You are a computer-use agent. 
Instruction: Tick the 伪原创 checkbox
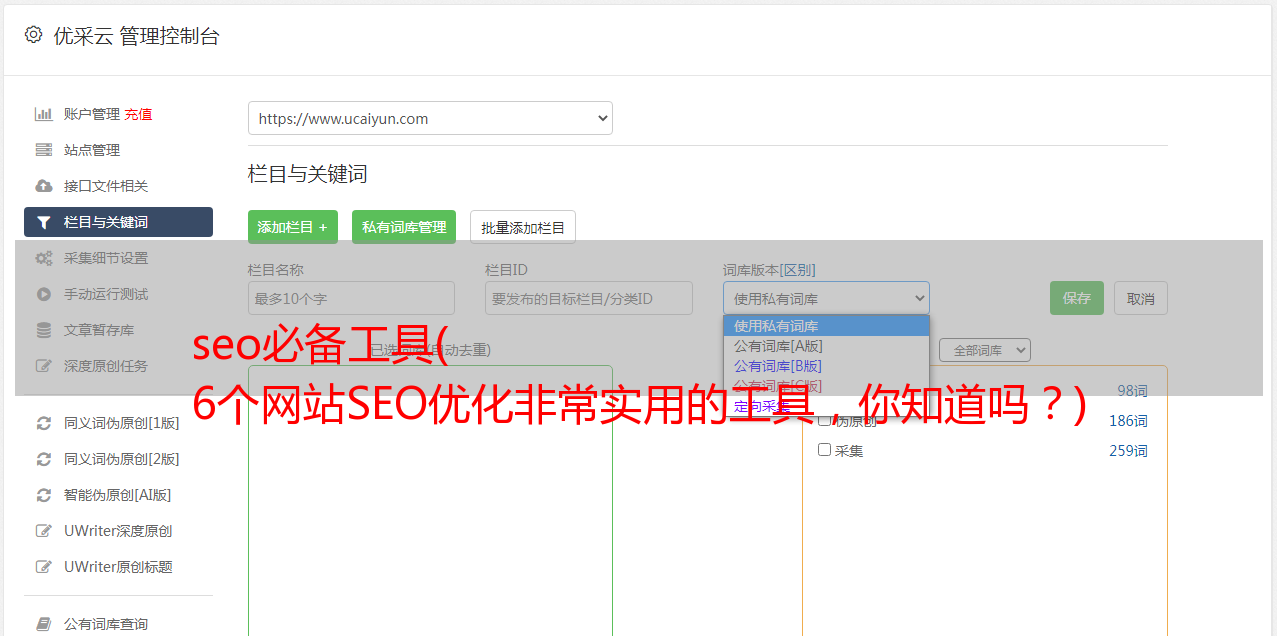tap(825, 421)
